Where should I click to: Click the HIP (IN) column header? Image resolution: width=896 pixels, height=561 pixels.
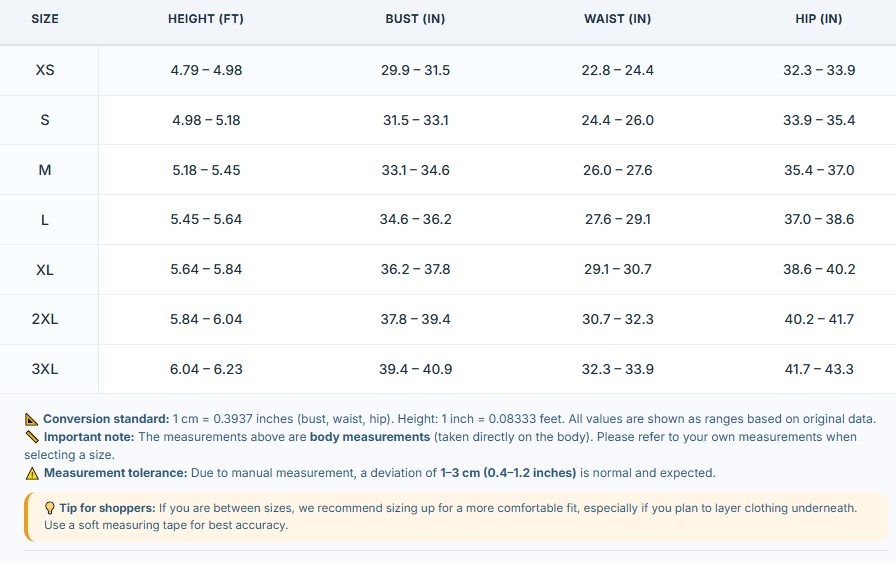[x=819, y=19]
